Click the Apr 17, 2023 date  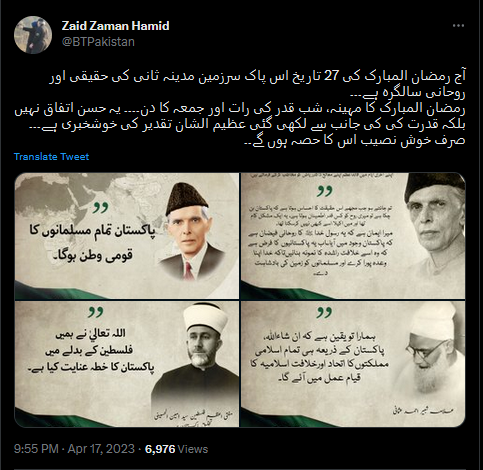[101, 449]
